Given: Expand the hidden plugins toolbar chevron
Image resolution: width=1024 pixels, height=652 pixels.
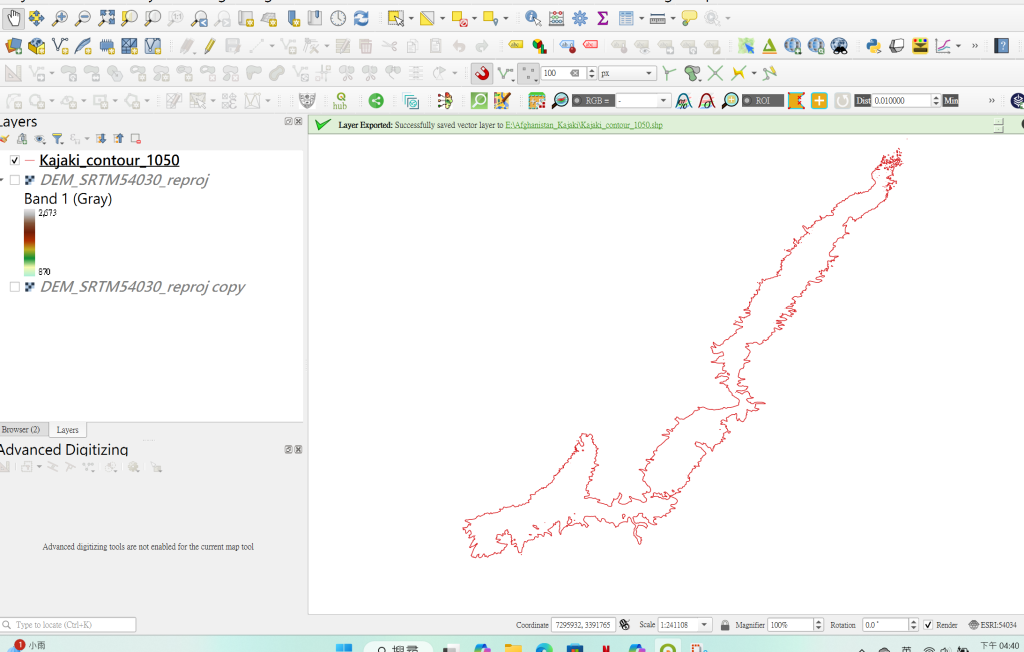Looking at the screenshot, I should click(974, 46).
